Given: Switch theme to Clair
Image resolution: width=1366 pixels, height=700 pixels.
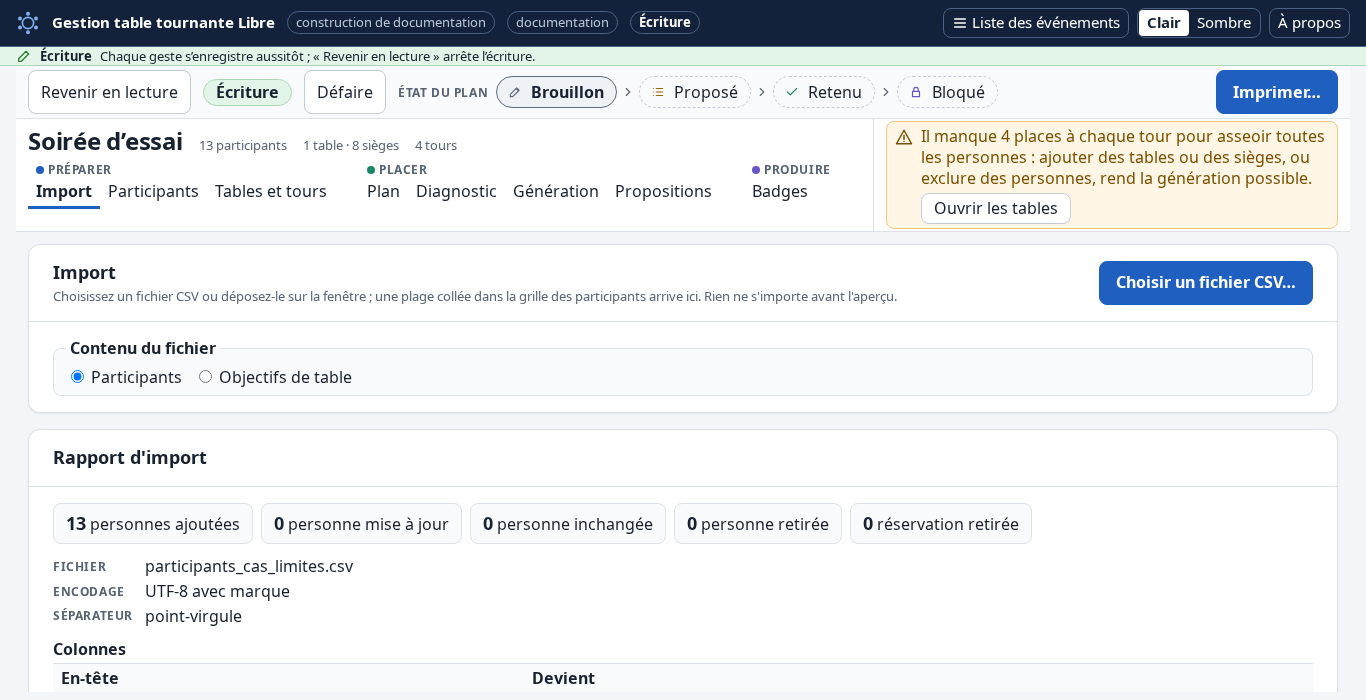Looking at the screenshot, I should [x=1164, y=23].
